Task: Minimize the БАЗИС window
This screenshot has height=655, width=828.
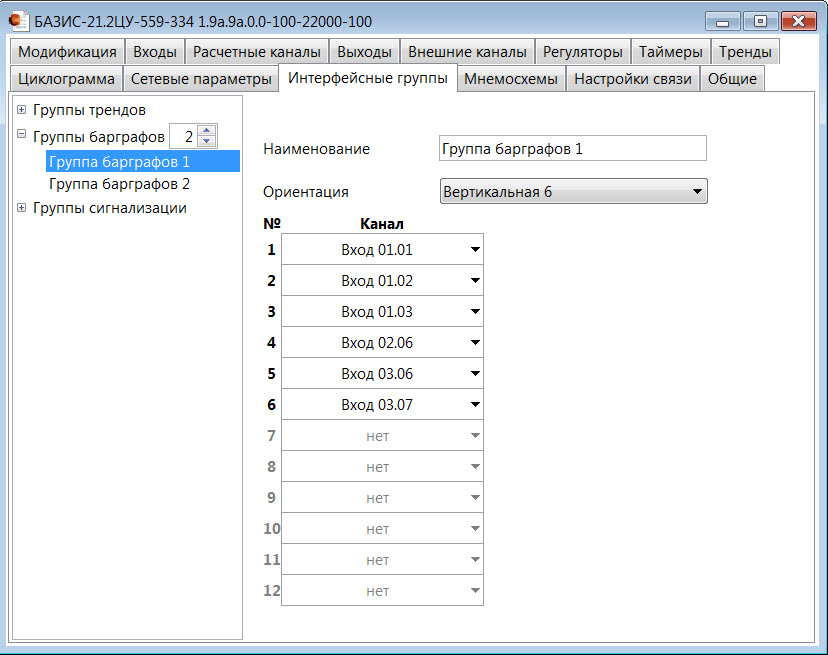Action: (x=722, y=22)
